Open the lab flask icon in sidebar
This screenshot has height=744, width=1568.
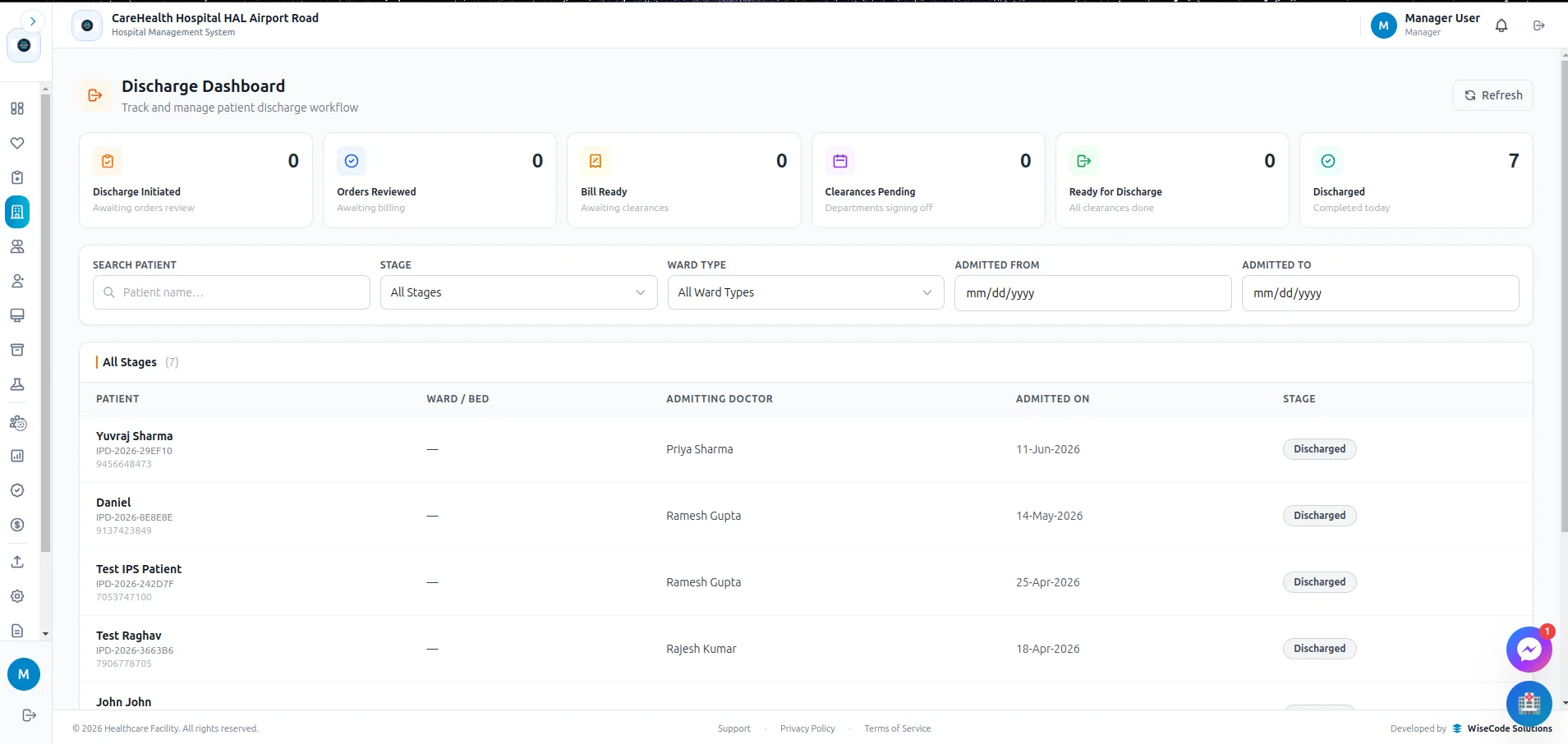click(x=17, y=384)
